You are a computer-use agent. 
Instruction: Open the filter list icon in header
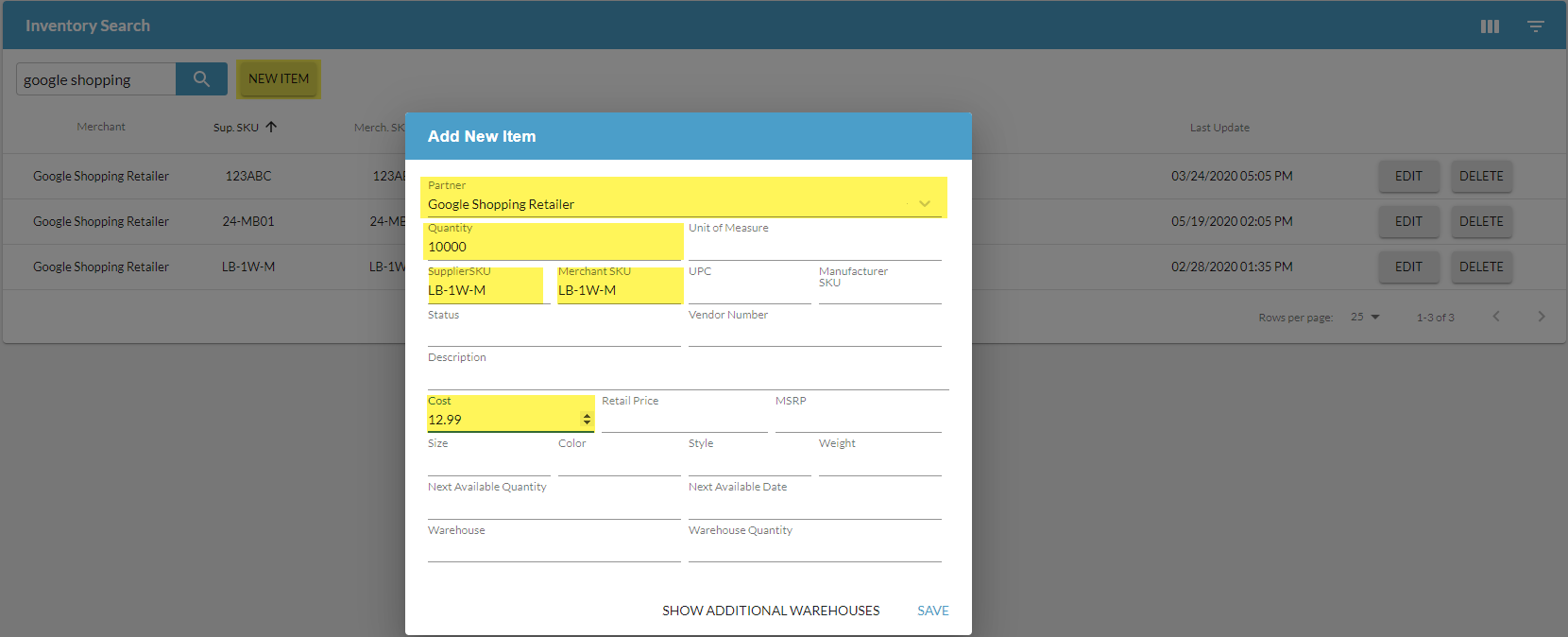tap(1536, 26)
